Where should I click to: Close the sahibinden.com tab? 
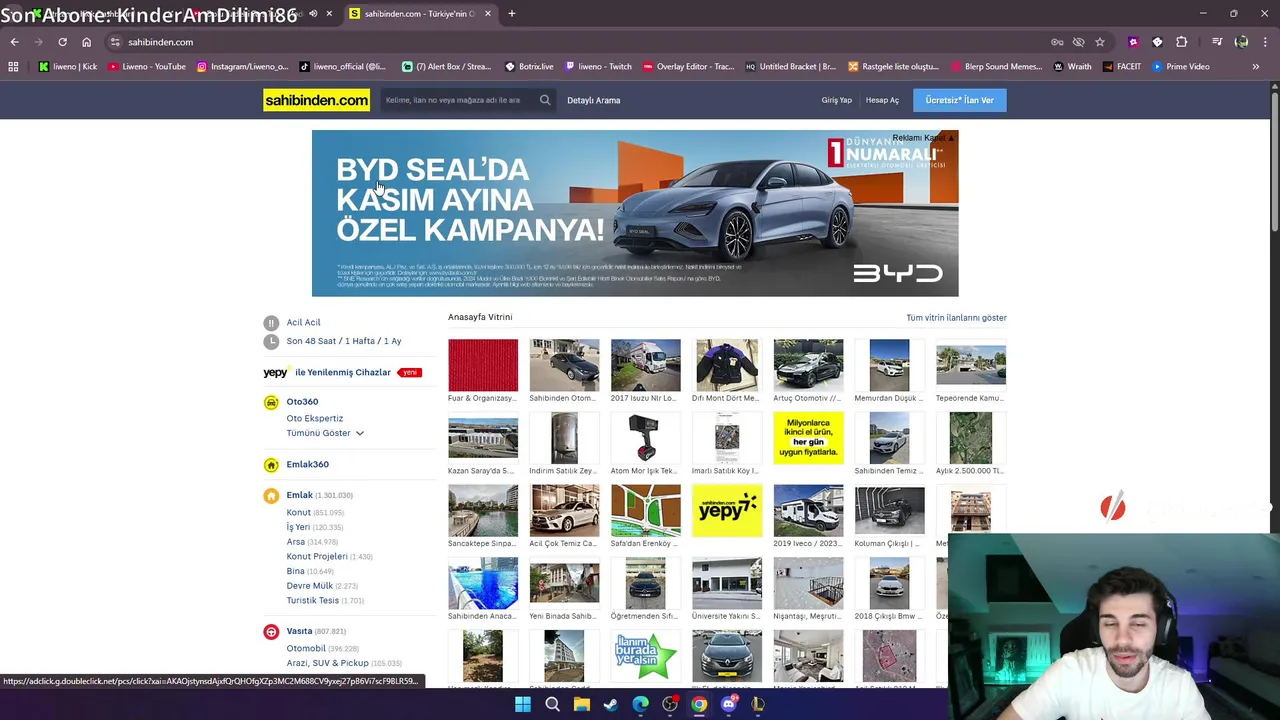pos(488,14)
